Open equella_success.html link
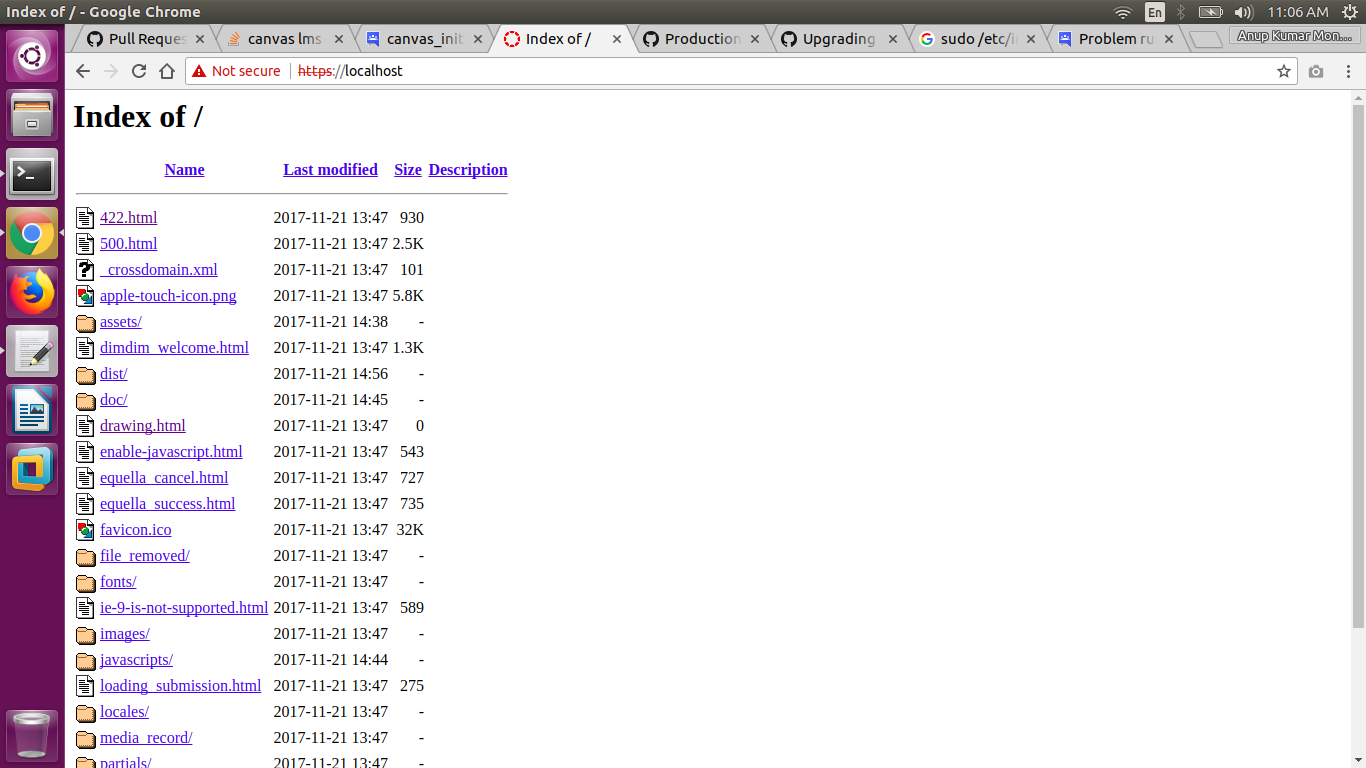 [167, 504]
